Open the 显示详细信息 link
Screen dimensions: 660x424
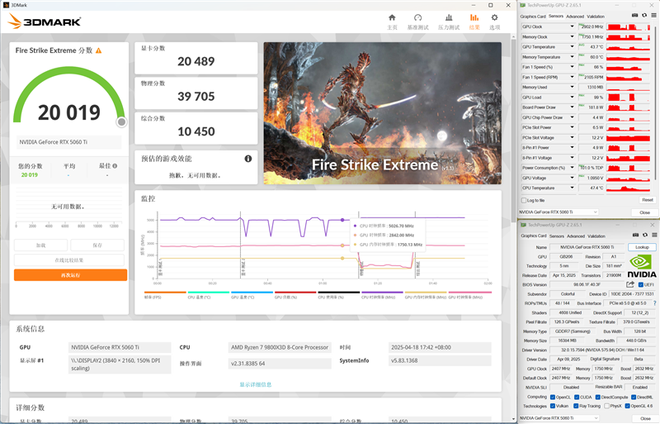(x=255, y=384)
